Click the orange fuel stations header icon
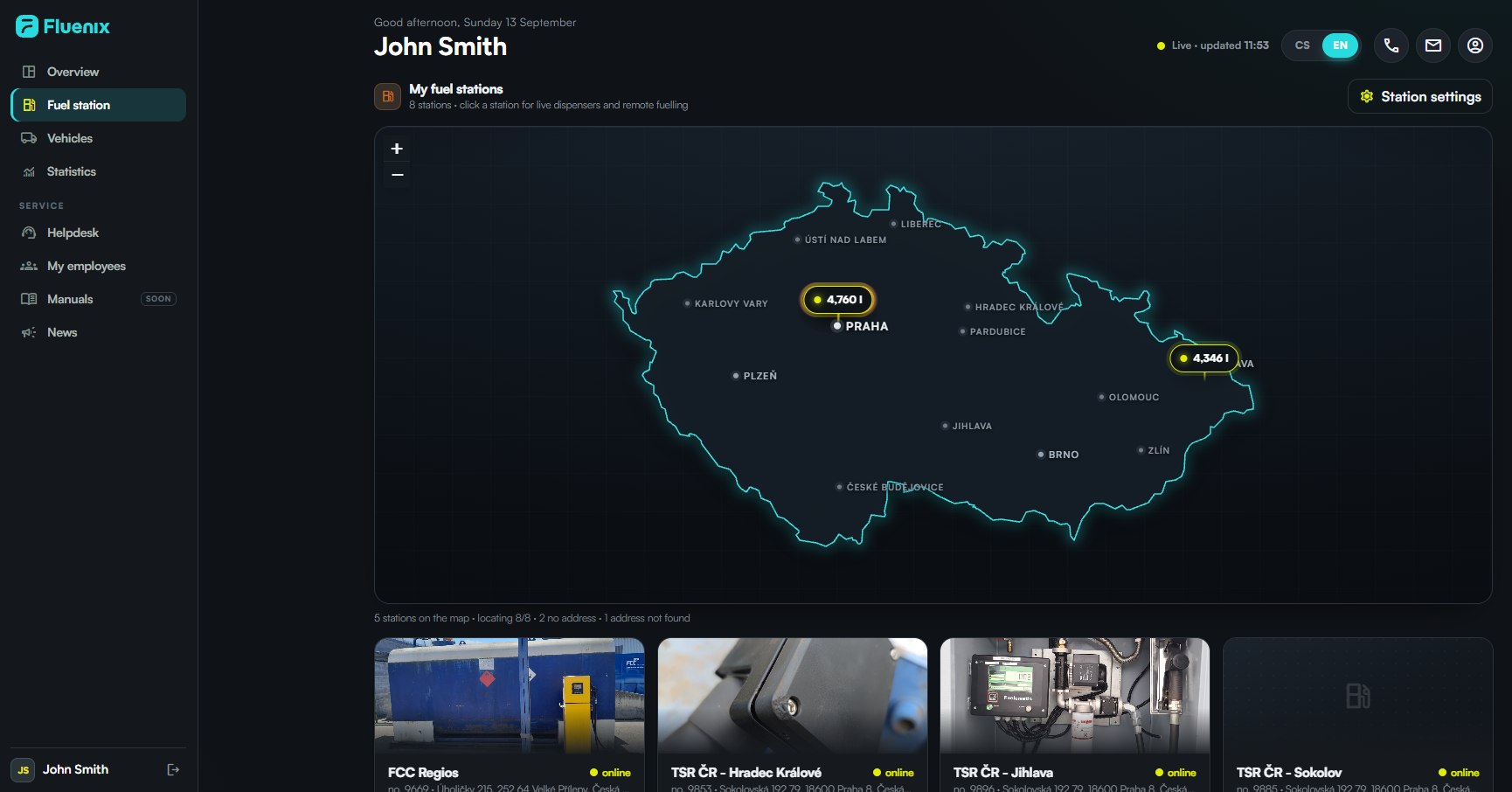 point(387,96)
